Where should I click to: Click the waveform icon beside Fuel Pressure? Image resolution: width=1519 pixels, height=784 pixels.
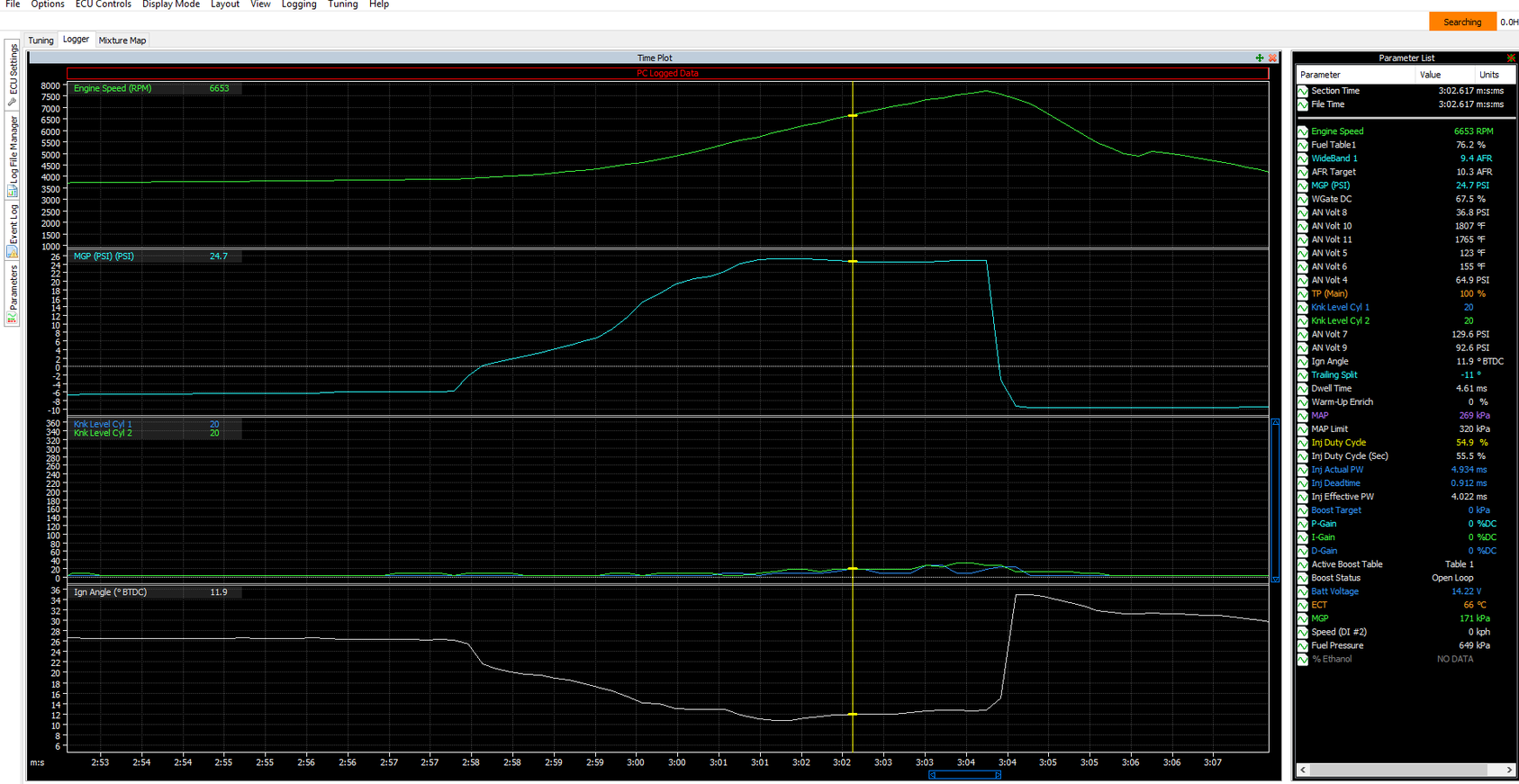coord(1303,645)
